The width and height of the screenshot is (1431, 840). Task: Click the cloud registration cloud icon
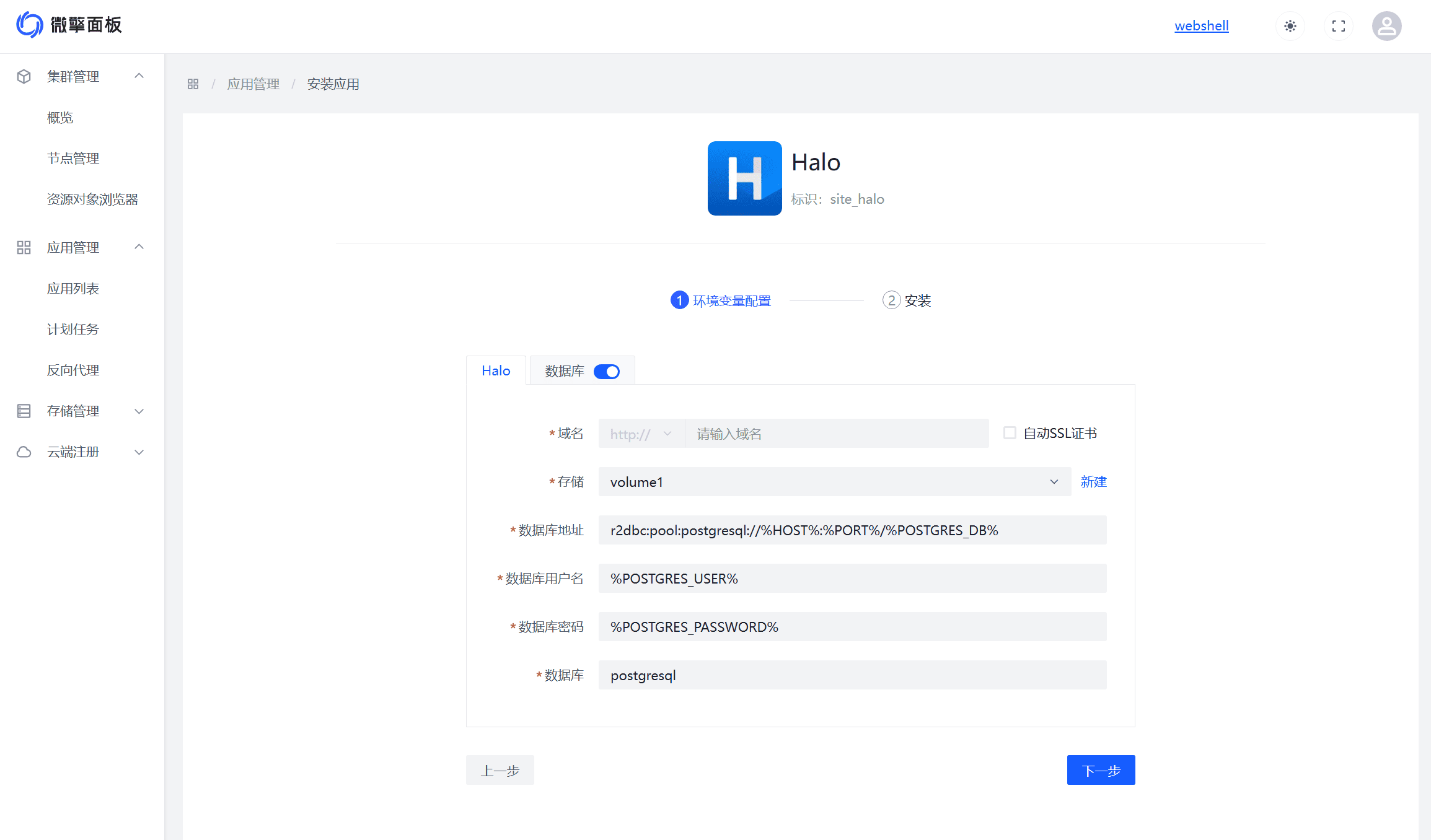point(24,452)
